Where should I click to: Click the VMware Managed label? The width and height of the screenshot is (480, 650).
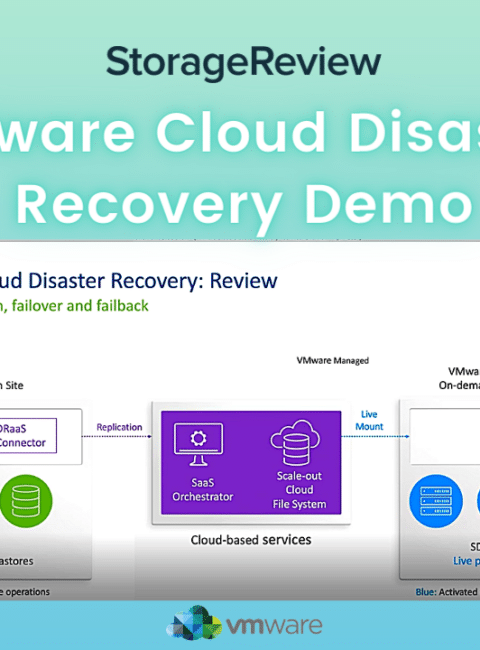tap(332, 360)
